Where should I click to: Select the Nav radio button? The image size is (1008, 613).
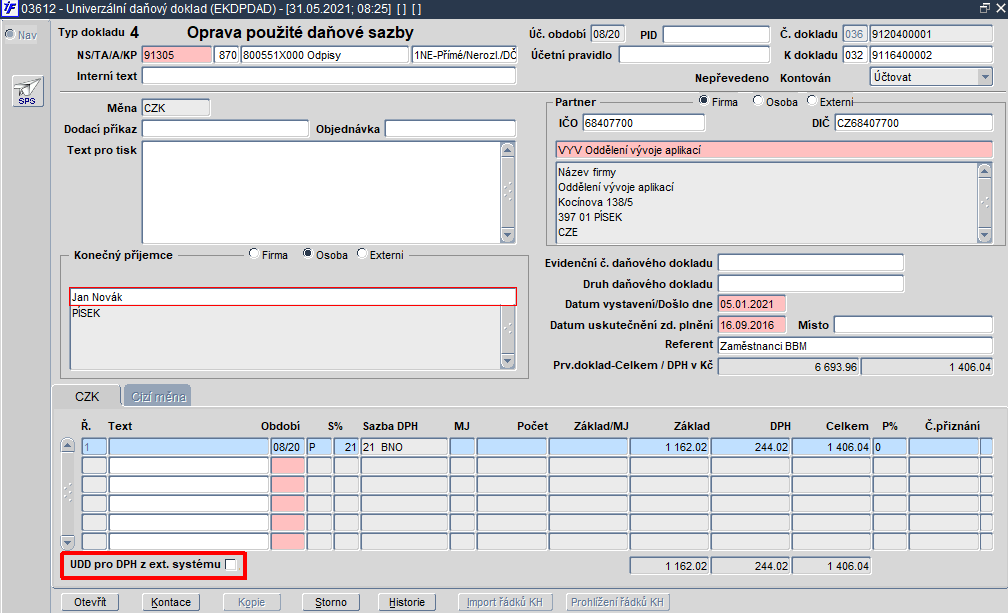coord(10,34)
